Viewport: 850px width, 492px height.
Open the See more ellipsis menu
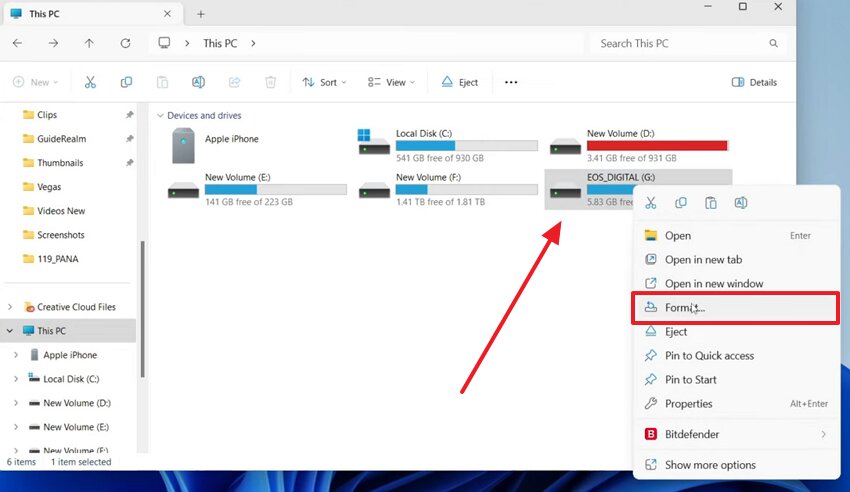(x=511, y=82)
